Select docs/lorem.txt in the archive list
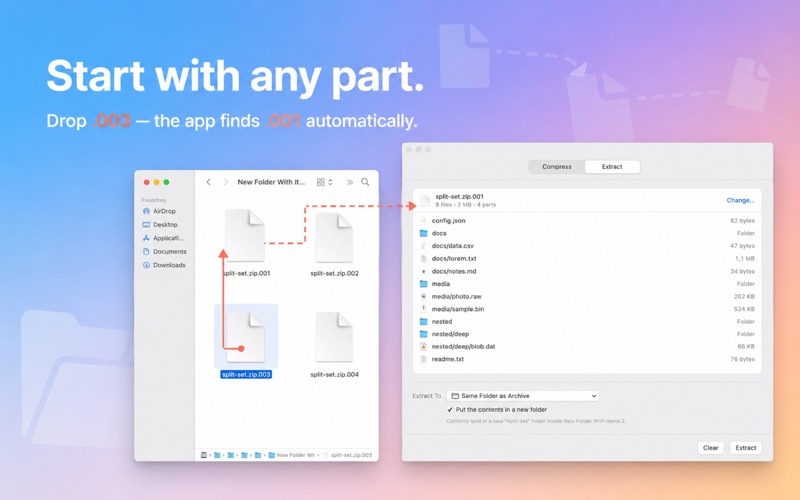 587,259
